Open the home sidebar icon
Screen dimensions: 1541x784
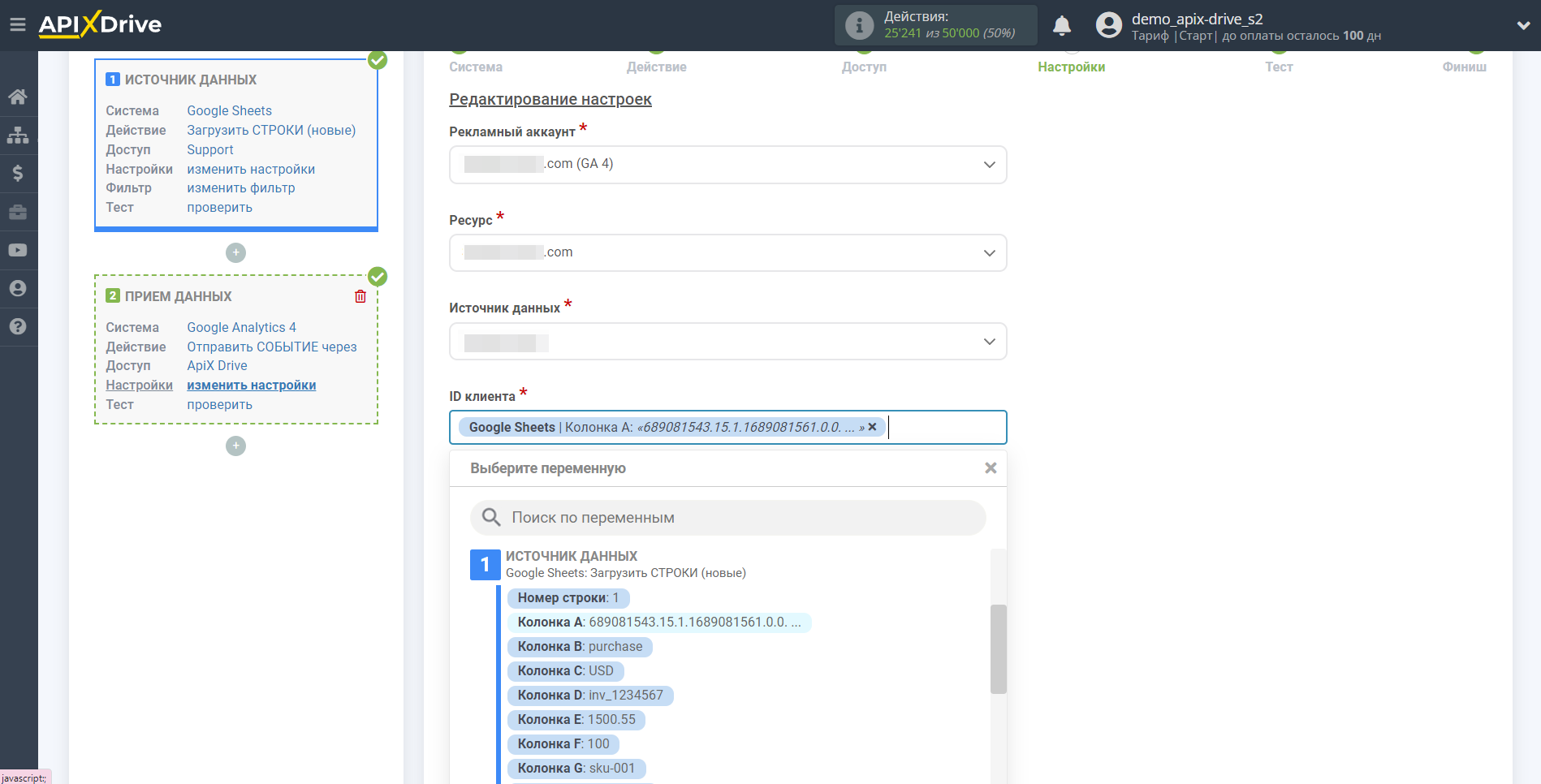18,97
